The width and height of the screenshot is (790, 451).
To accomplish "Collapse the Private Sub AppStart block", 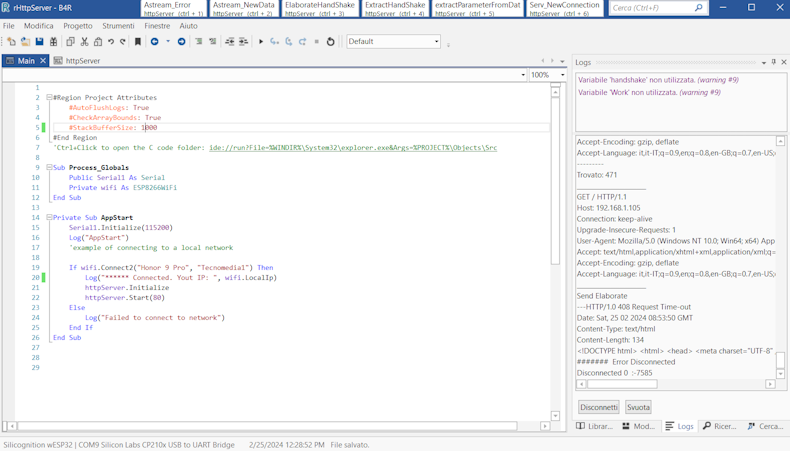I will pyautogui.click(x=49, y=218).
